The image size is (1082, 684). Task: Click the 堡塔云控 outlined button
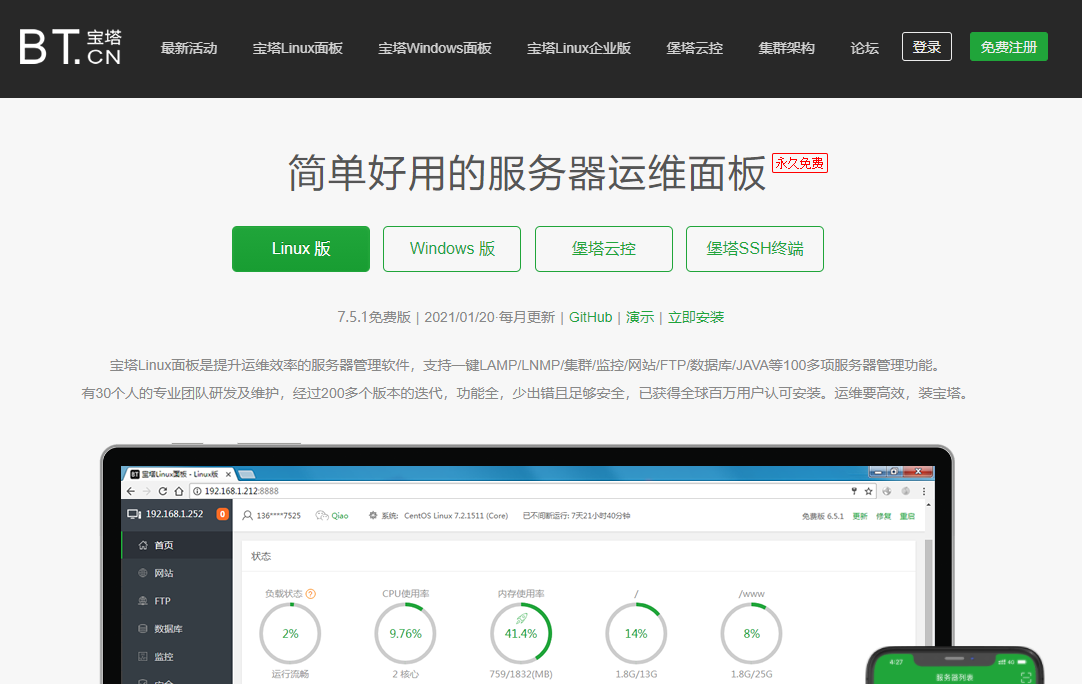603,249
